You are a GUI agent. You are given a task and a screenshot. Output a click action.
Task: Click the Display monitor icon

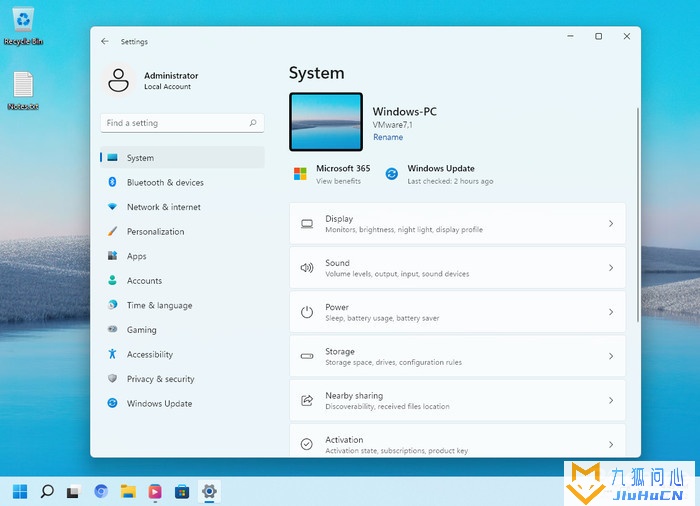tap(307, 224)
